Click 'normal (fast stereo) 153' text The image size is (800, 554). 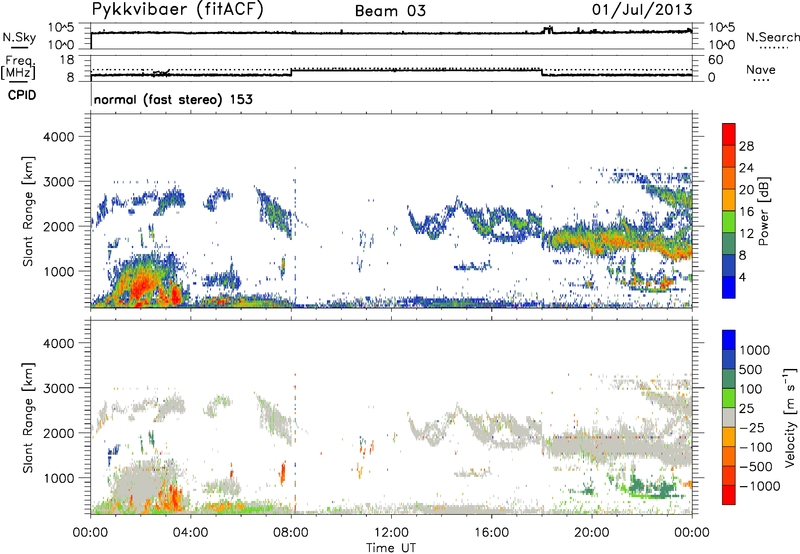173,99
